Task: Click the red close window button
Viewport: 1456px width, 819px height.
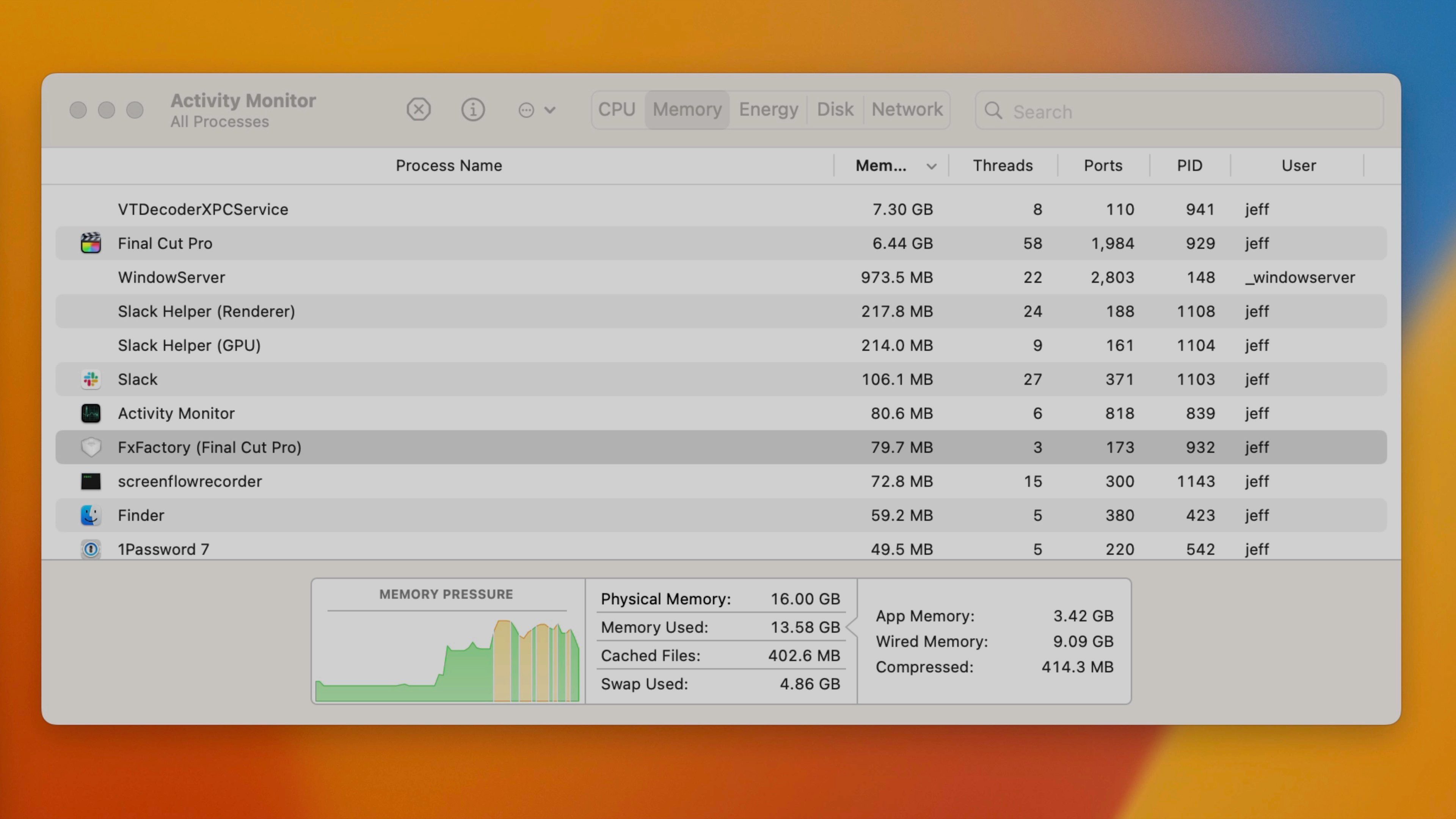Action: 78,110
